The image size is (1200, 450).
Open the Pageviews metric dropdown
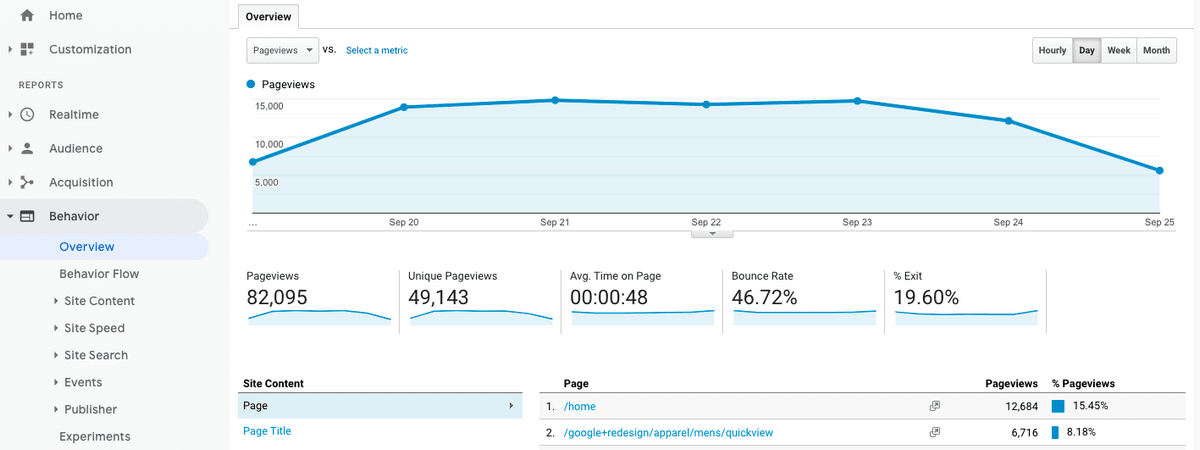pos(282,50)
